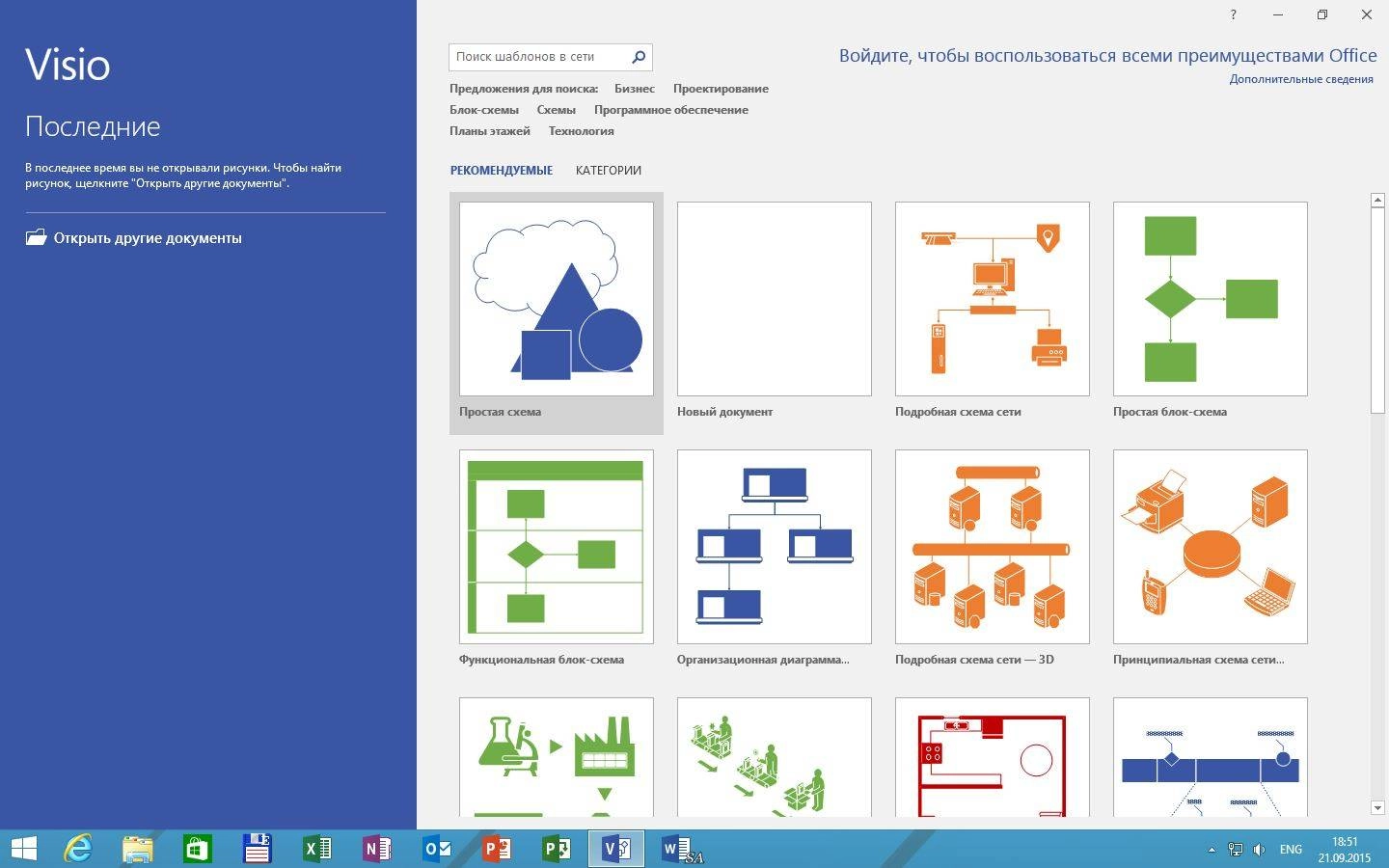Click the volume speaker tray icon

1259,850
